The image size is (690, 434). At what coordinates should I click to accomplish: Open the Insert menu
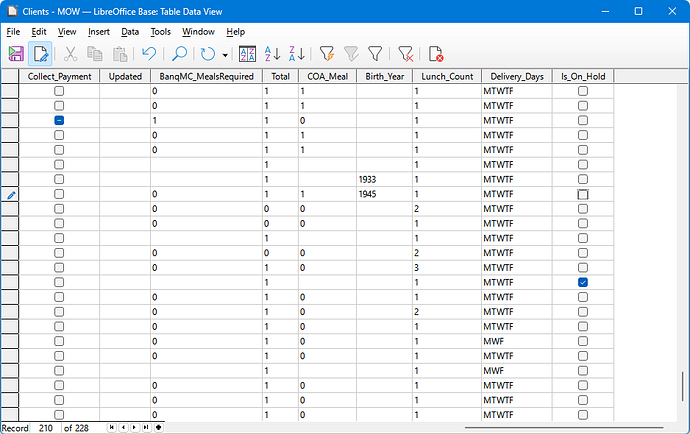tap(99, 32)
